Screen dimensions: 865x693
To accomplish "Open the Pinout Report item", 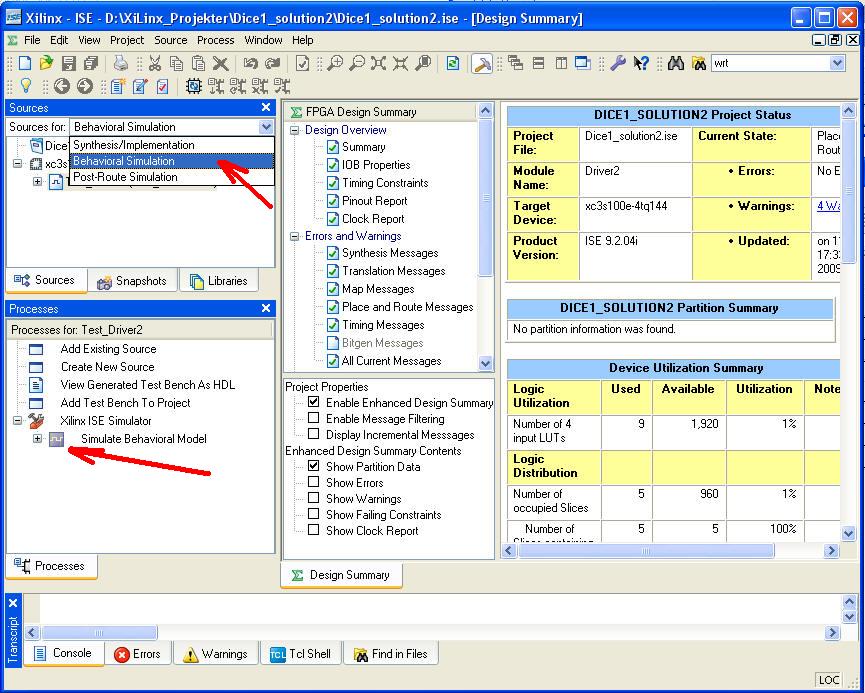I will pos(375,201).
